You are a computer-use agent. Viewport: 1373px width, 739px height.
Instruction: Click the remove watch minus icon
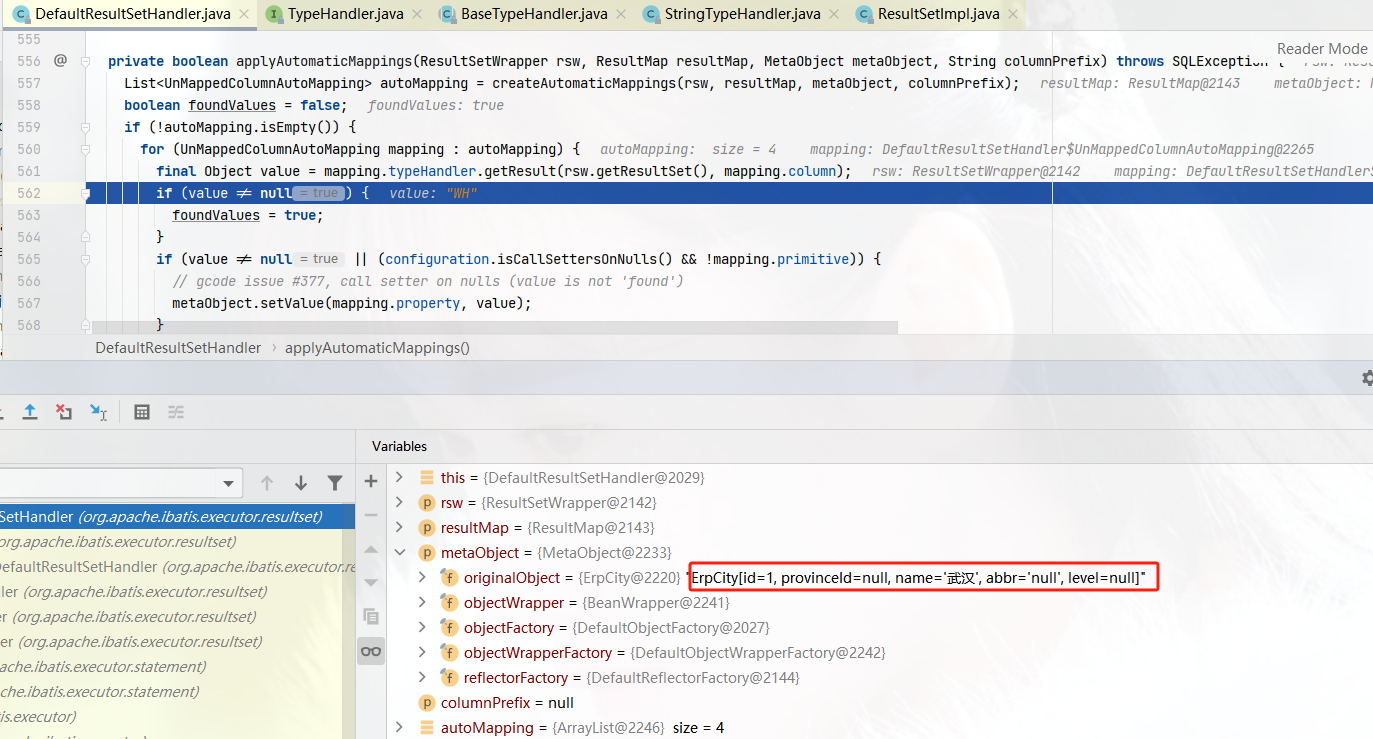pyautogui.click(x=371, y=515)
